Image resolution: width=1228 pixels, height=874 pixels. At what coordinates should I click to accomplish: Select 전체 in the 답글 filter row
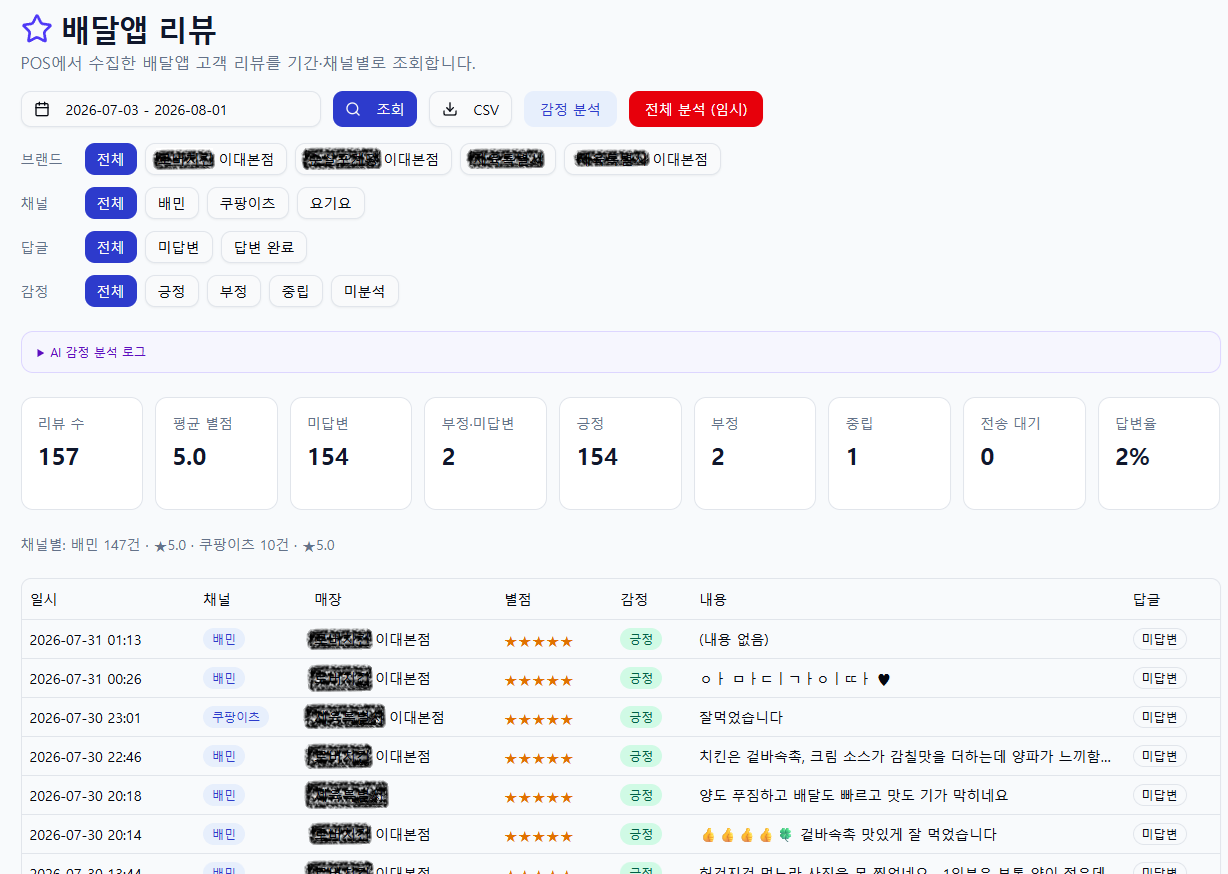pyautogui.click(x=111, y=247)
